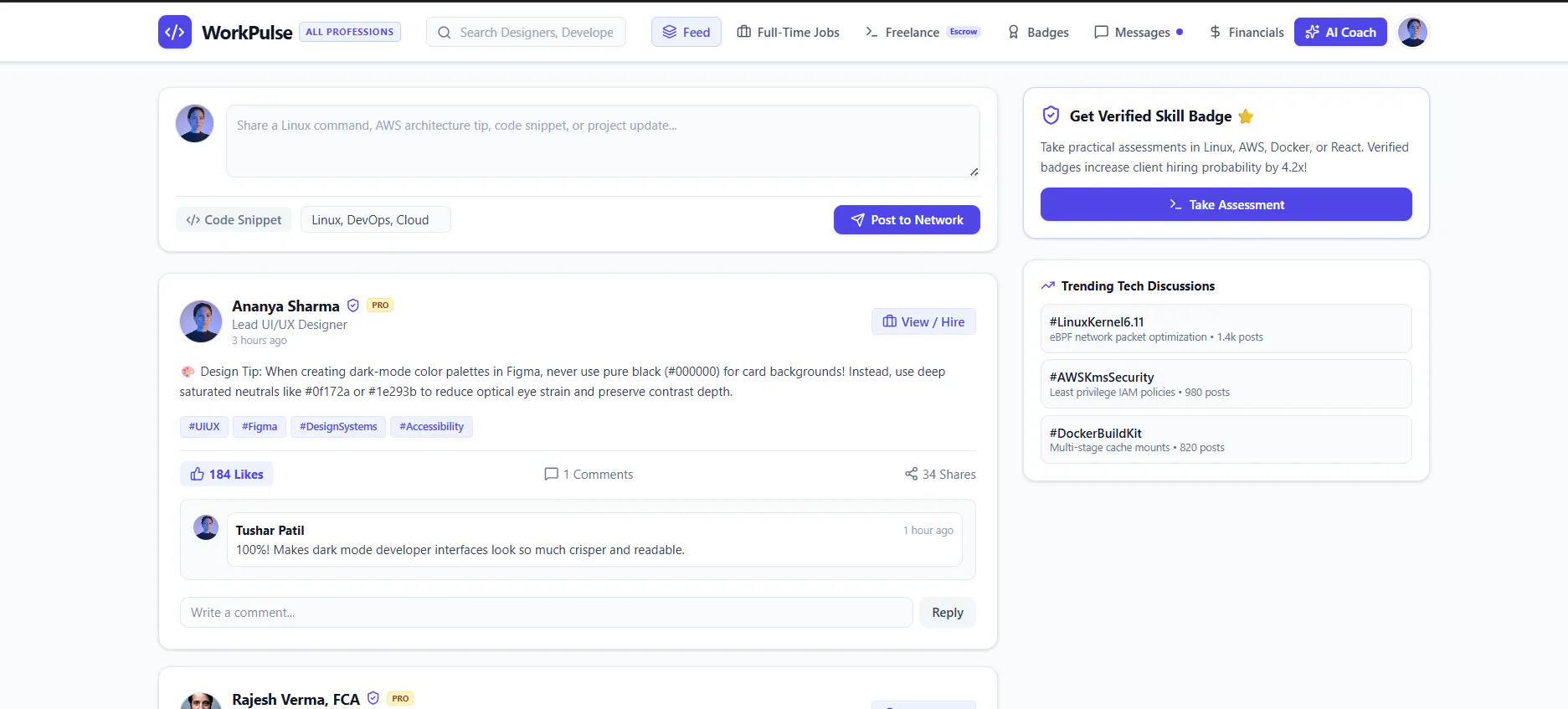Open #DockerBuildKit trending discussion
Image resolution: width=1568 pixels, height=709 pixels.
pyautogui.click(x=1226, y=439)
